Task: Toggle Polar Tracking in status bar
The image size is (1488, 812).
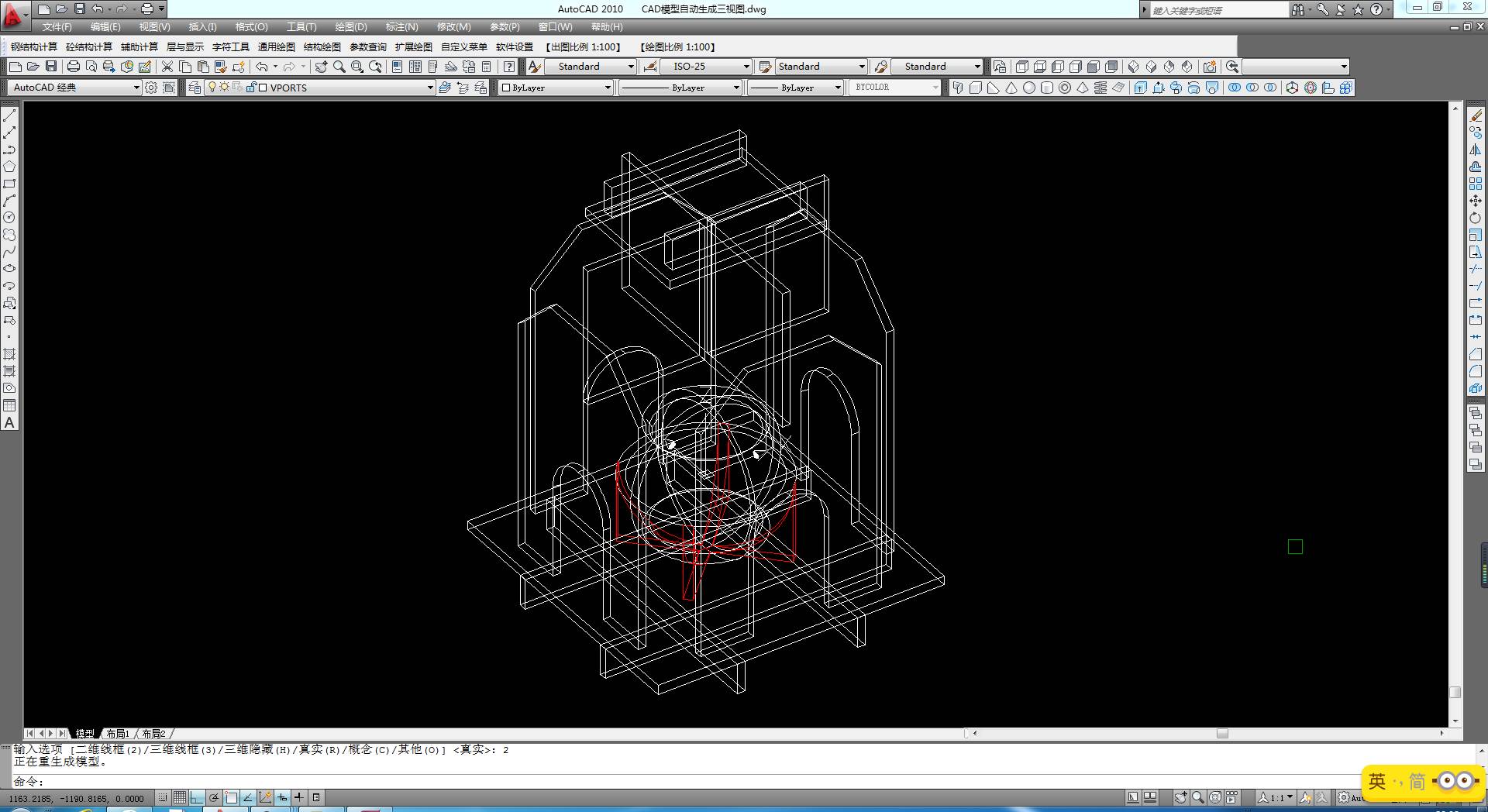Action: 214,797
